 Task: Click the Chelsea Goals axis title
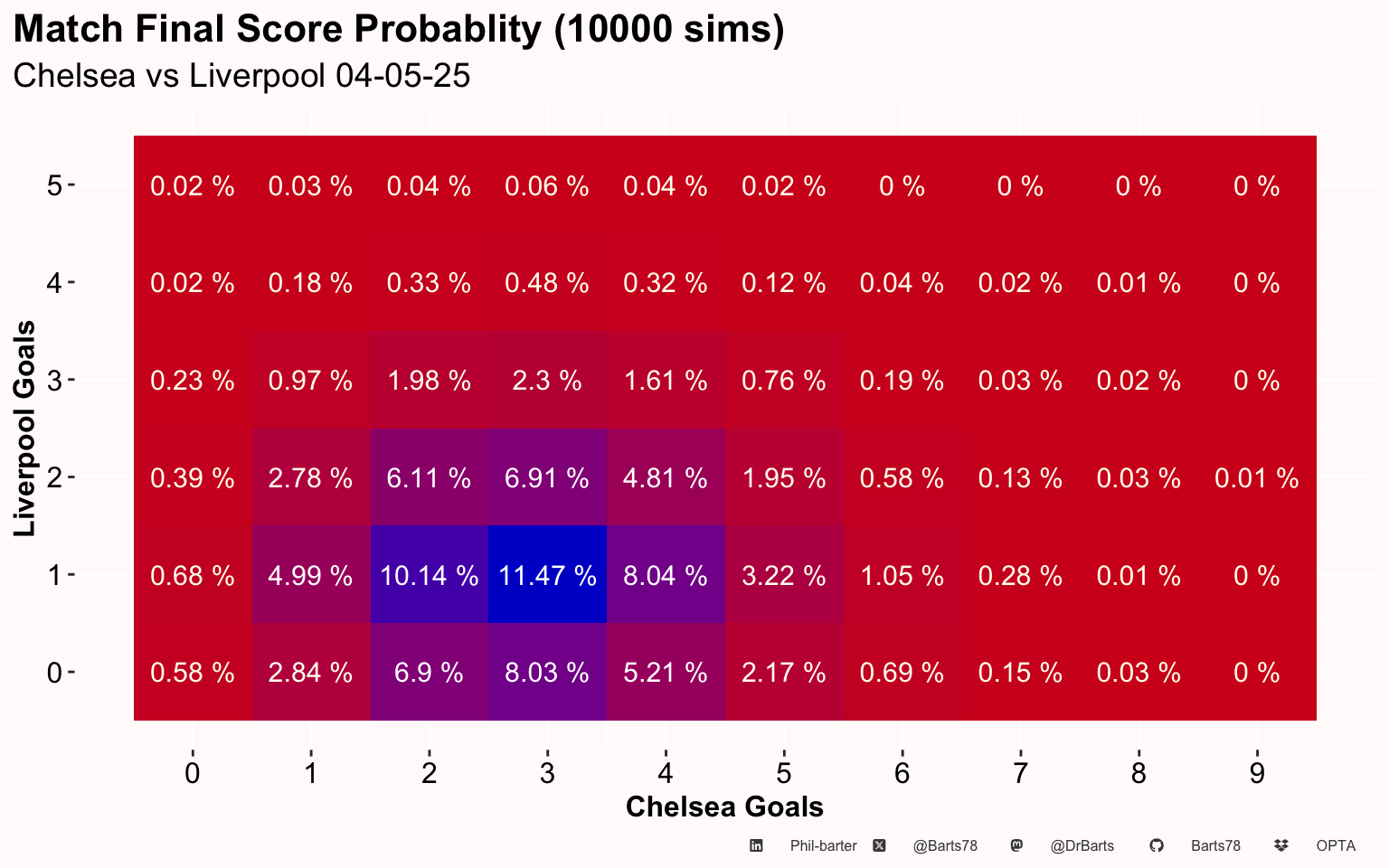point(724,807)
